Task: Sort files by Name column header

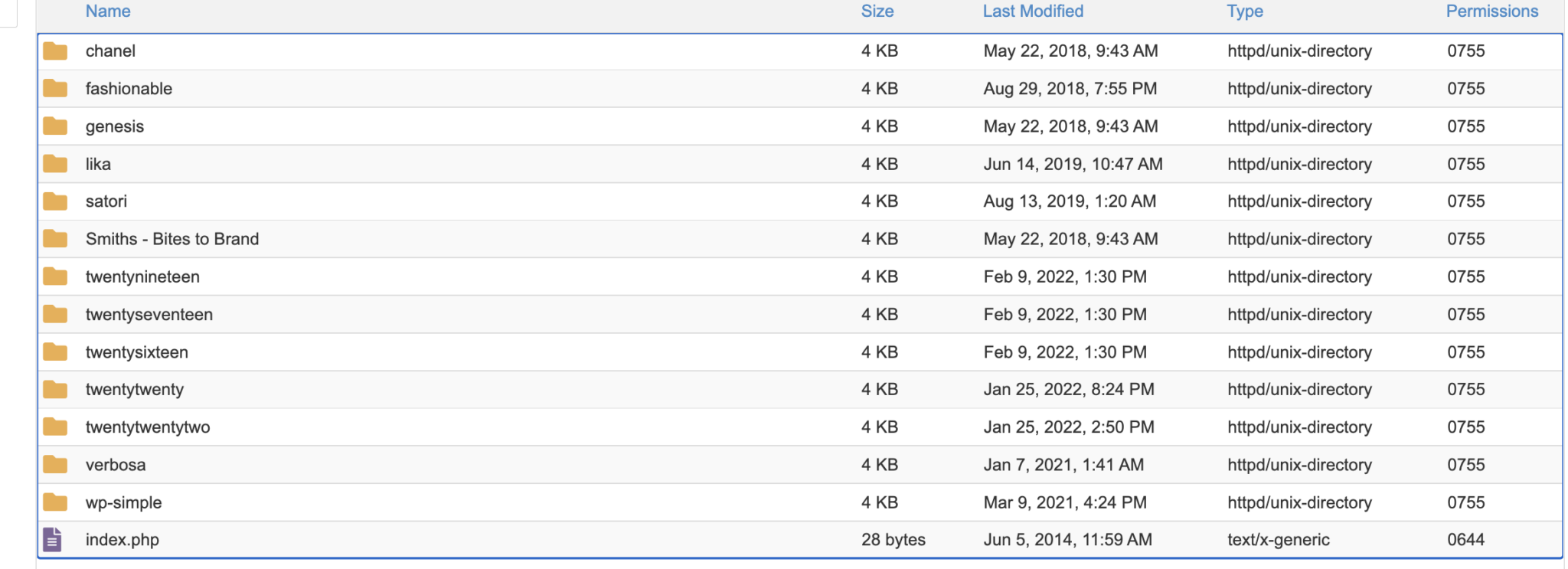Action: pos(108,11)
